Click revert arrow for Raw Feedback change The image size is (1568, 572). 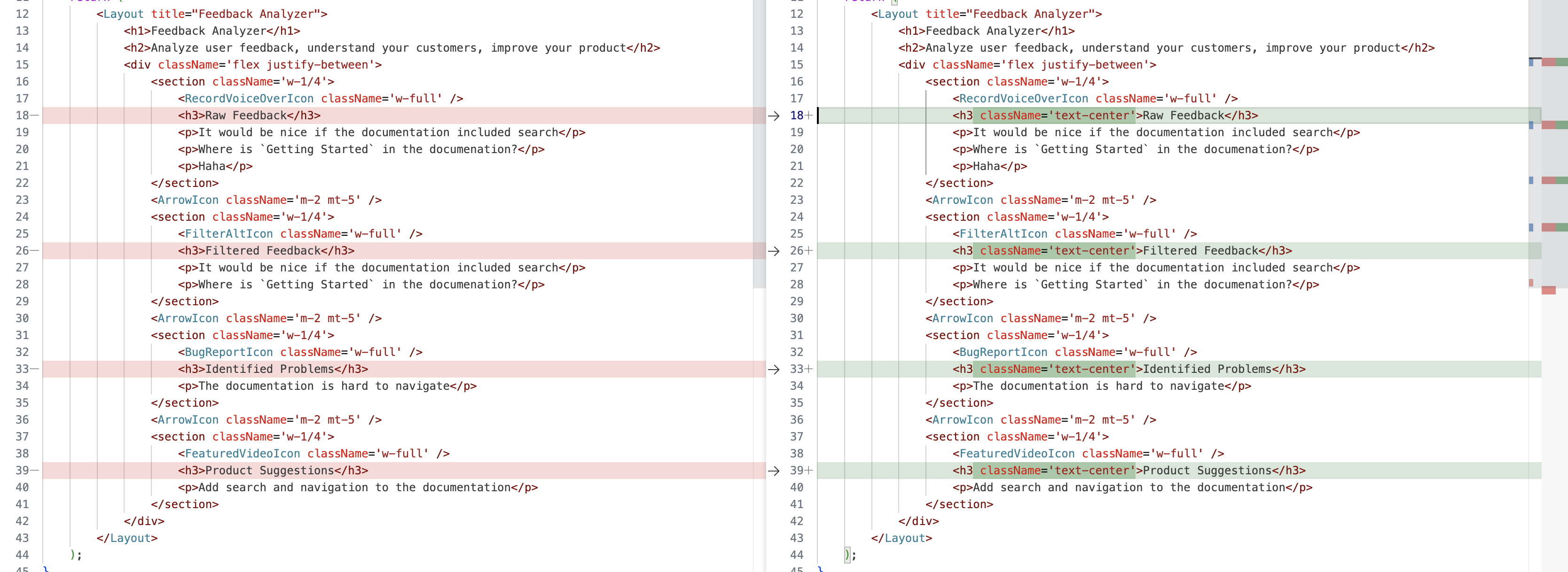pyautogui.click(x=774, y=116)
